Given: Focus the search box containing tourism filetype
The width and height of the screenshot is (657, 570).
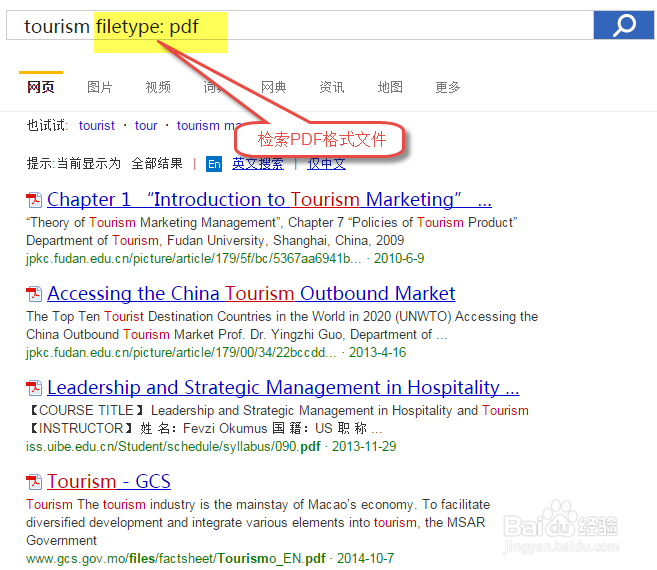Looking at the screenshot, I should pos(300,26).
